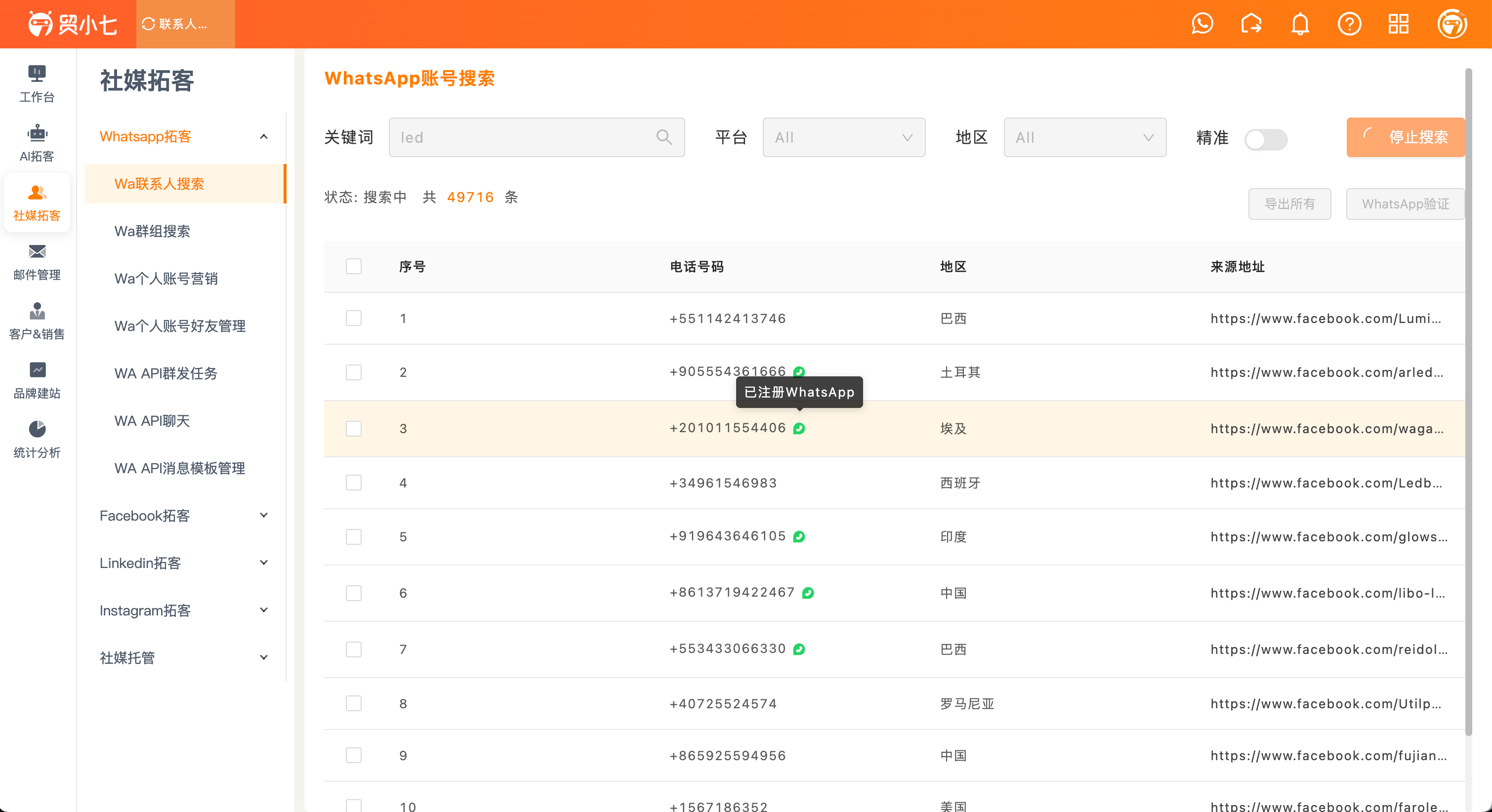Expand the Linkedin拓客 menu group
This screenshot has width=1492, height=812.
pyautogui.click(x=185, y=563)
